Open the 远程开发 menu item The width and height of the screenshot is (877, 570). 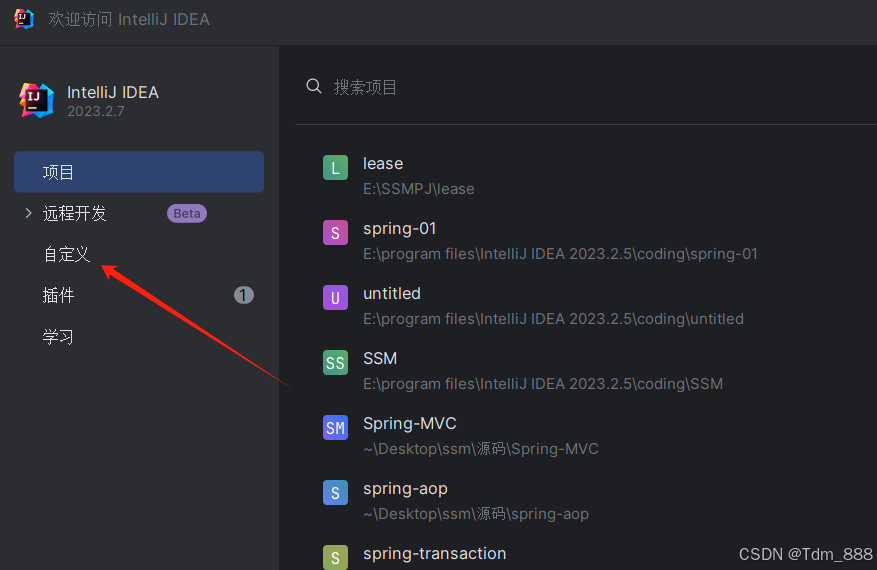click(74, 213)
